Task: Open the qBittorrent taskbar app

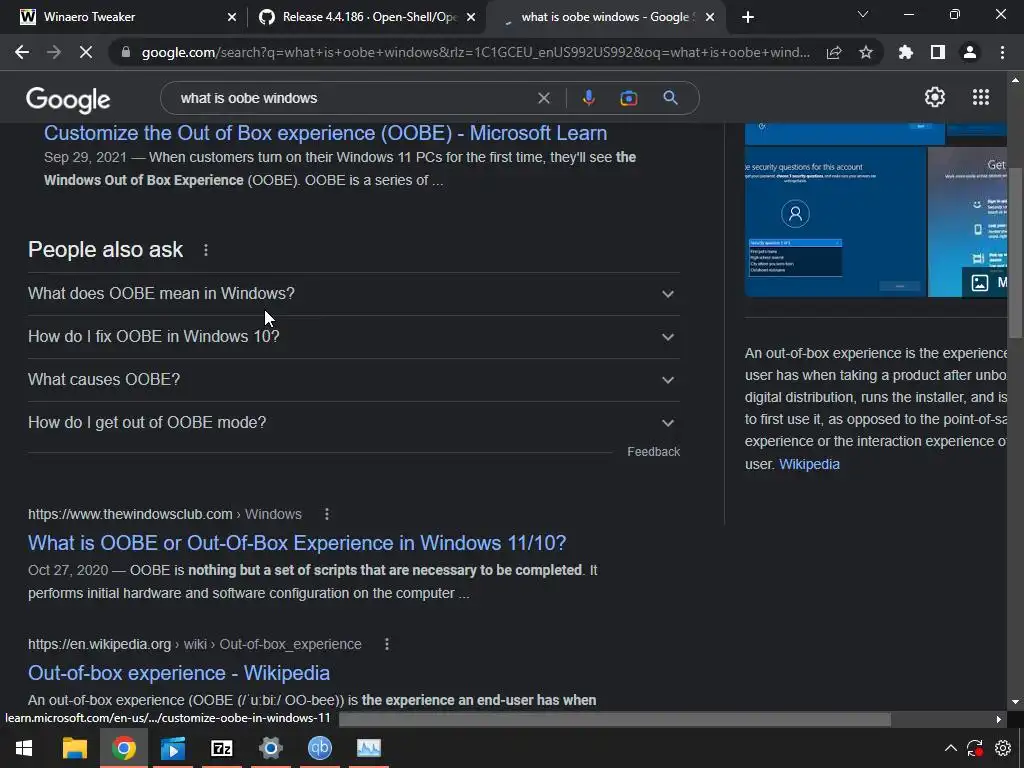Action: [x=320, y=748]
